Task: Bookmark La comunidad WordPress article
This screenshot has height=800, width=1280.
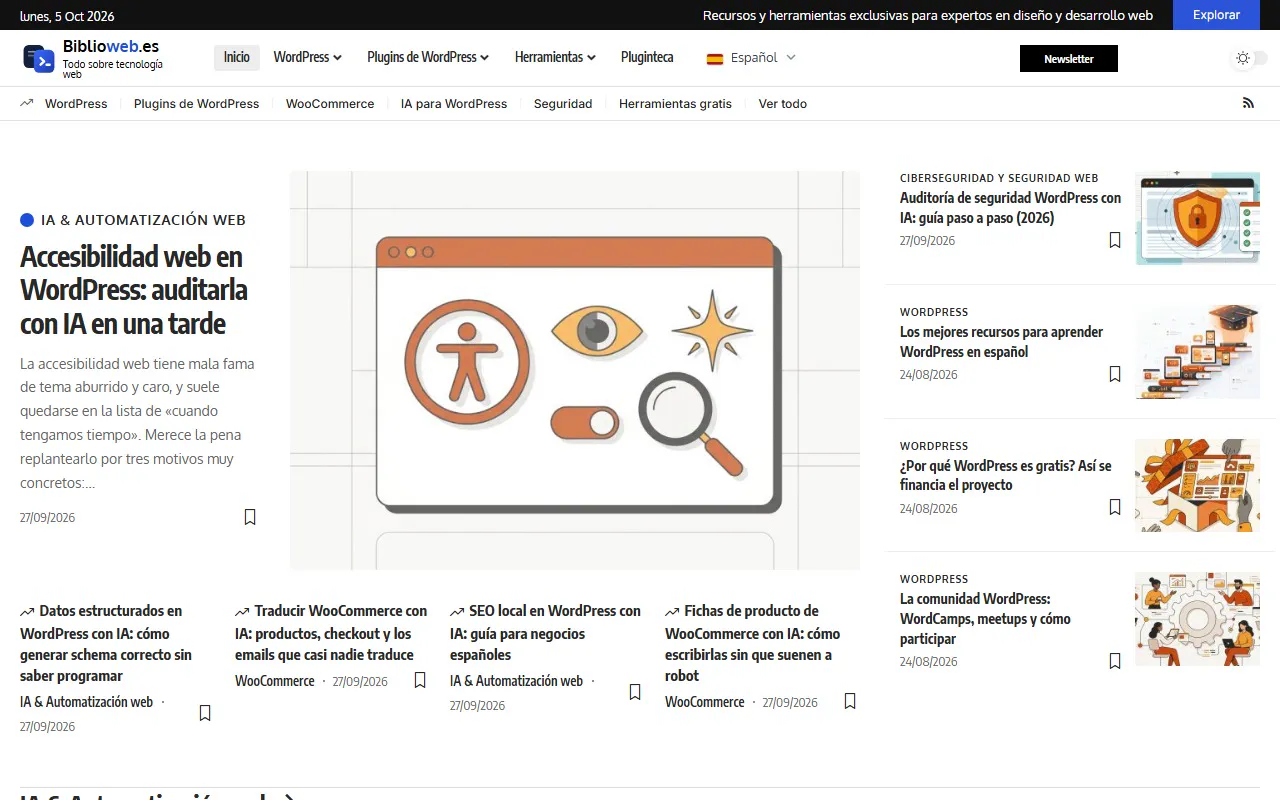Action: coord(1115,661)
